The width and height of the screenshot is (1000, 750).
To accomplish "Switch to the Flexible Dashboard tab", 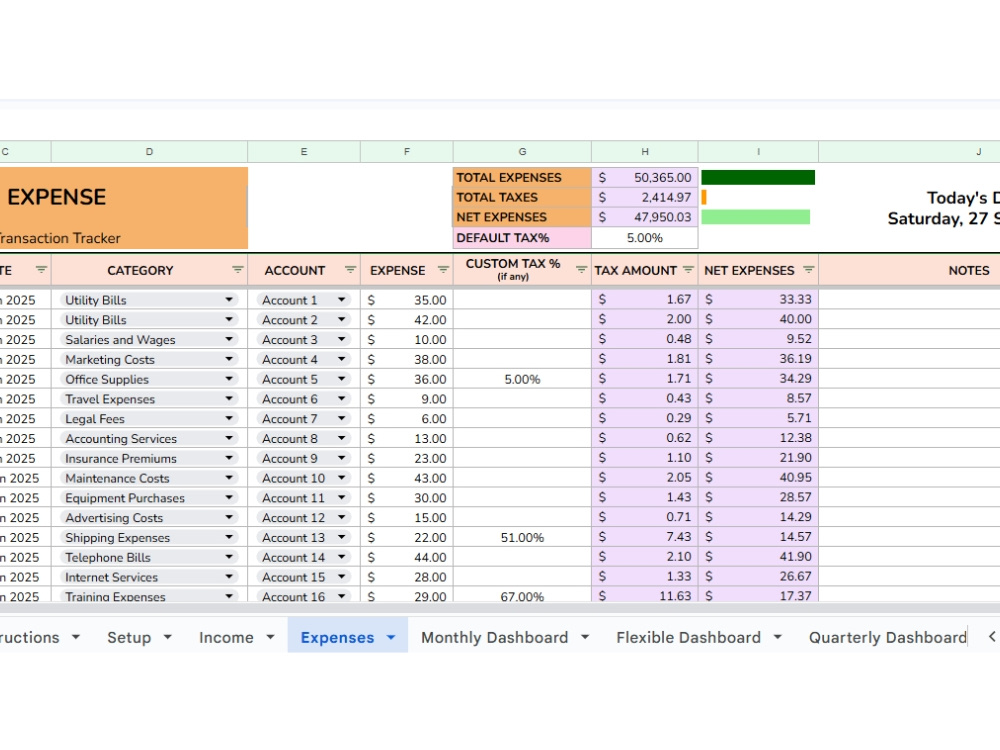I will pos(688,637).
